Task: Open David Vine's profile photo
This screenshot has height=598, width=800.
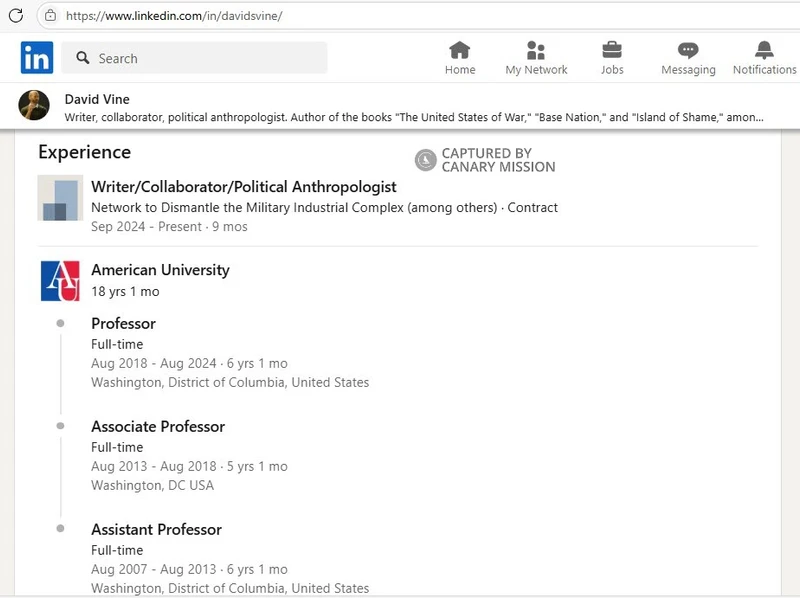Action: tap(34, 105)
